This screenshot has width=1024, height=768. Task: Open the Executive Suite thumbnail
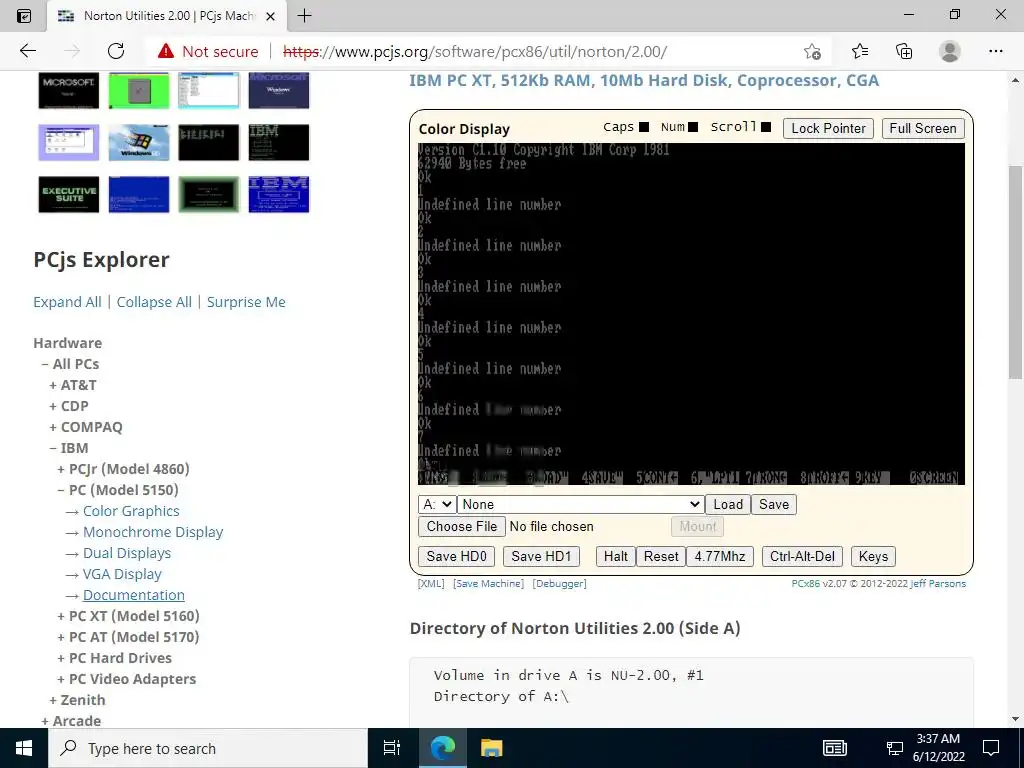(x=69, y=194)
